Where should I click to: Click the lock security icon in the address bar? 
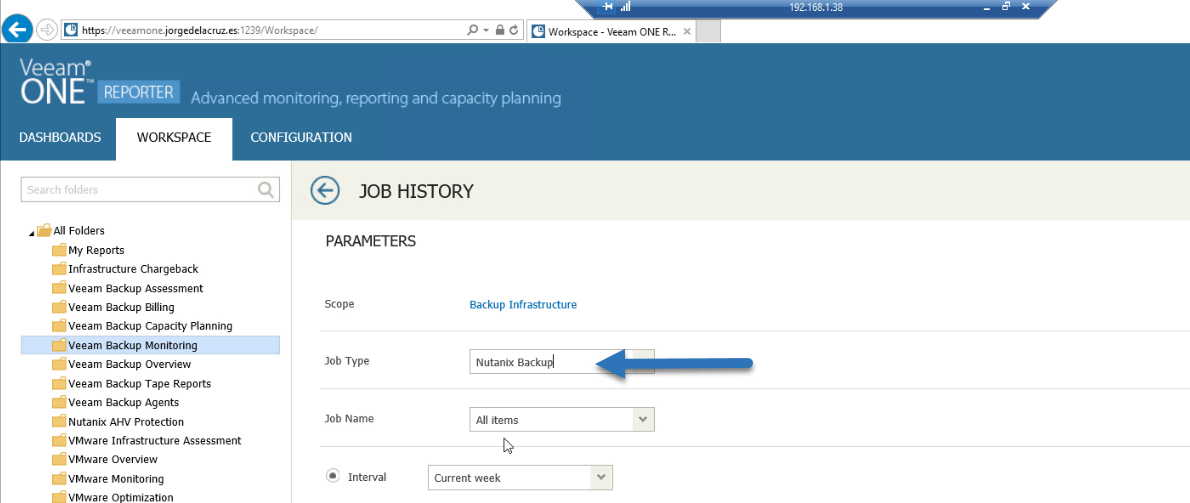(x=499, y=30)
